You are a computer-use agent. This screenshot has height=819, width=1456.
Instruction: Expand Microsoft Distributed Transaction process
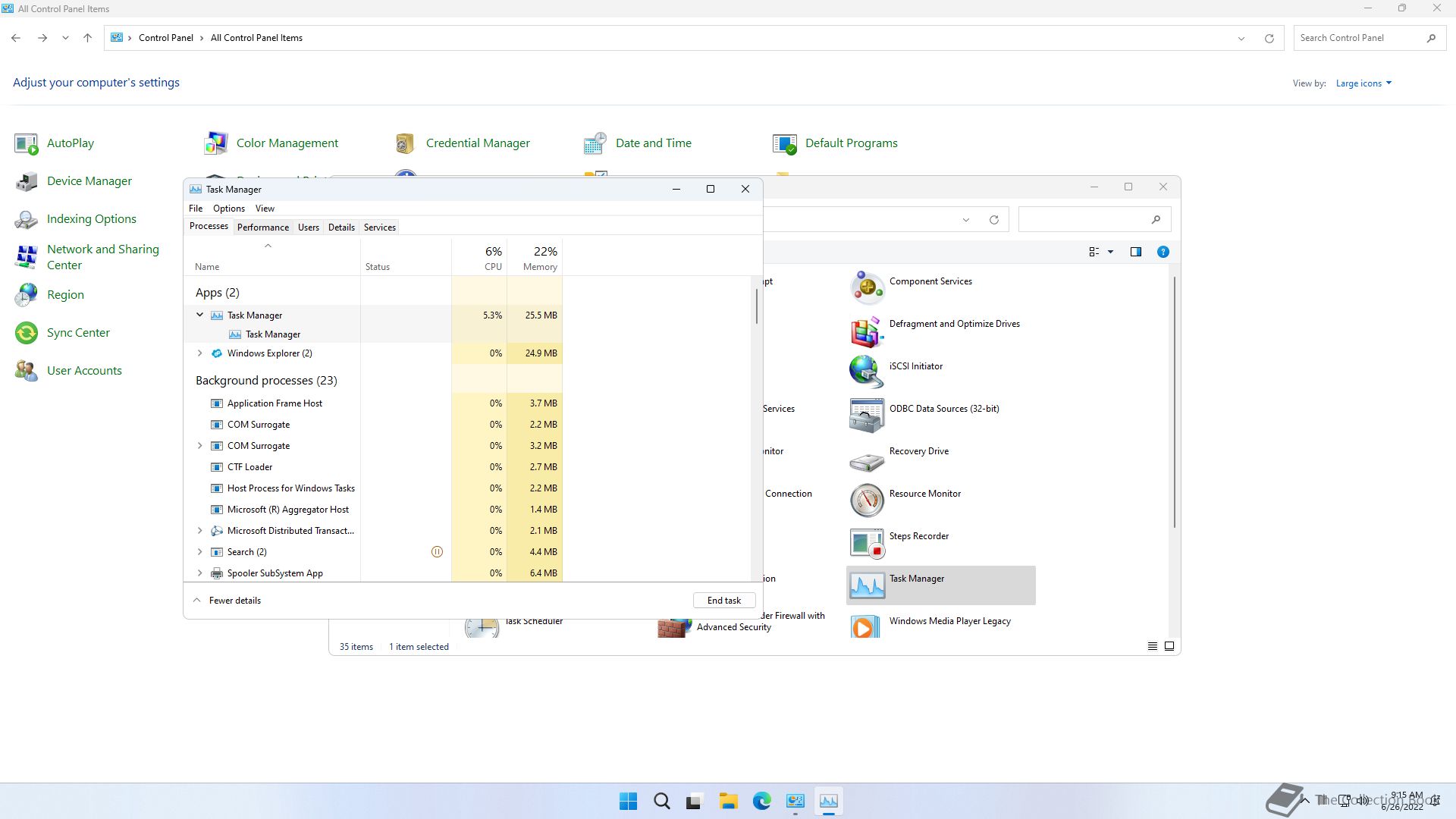pyautogui.click(x=199, y=531)
